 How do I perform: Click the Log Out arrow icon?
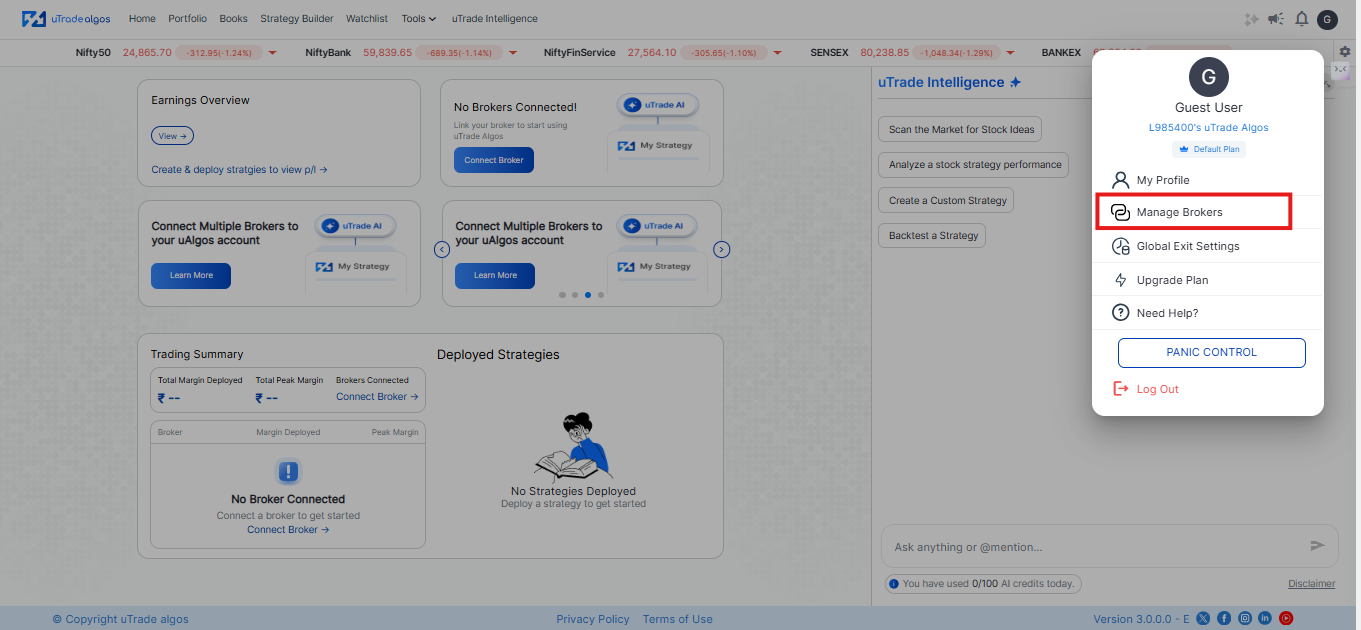(1121, 389)
